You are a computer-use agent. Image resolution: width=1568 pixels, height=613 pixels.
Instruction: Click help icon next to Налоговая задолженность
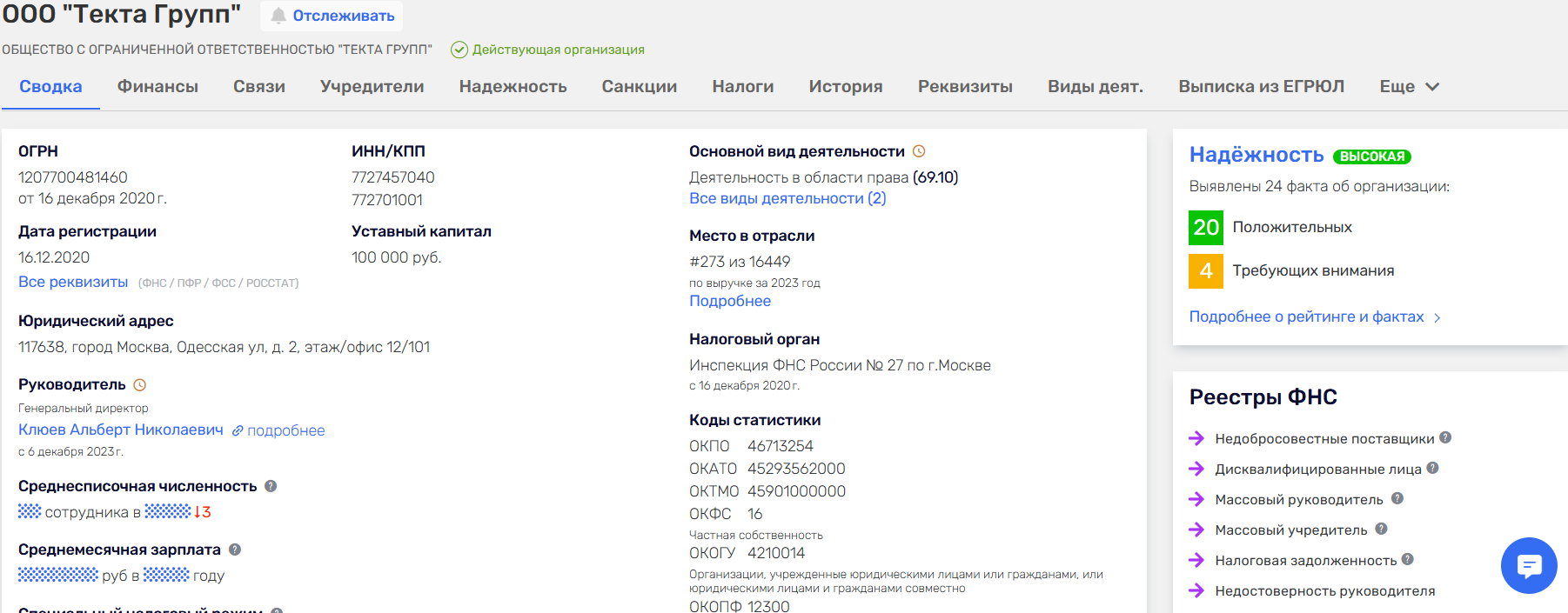(x=1408, y=559)
